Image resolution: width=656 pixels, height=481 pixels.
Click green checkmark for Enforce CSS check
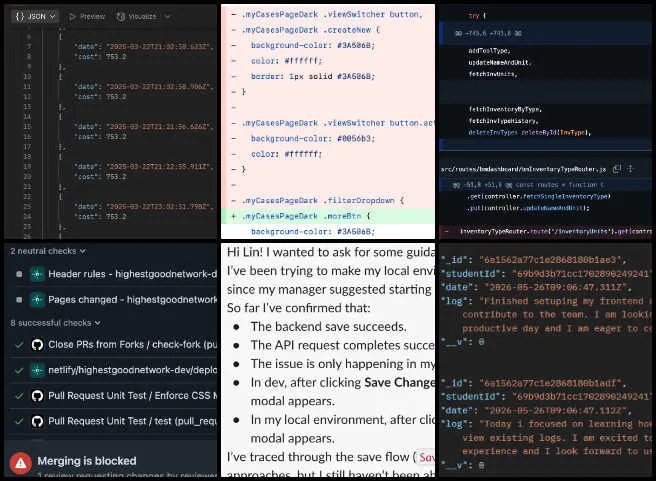19,396
